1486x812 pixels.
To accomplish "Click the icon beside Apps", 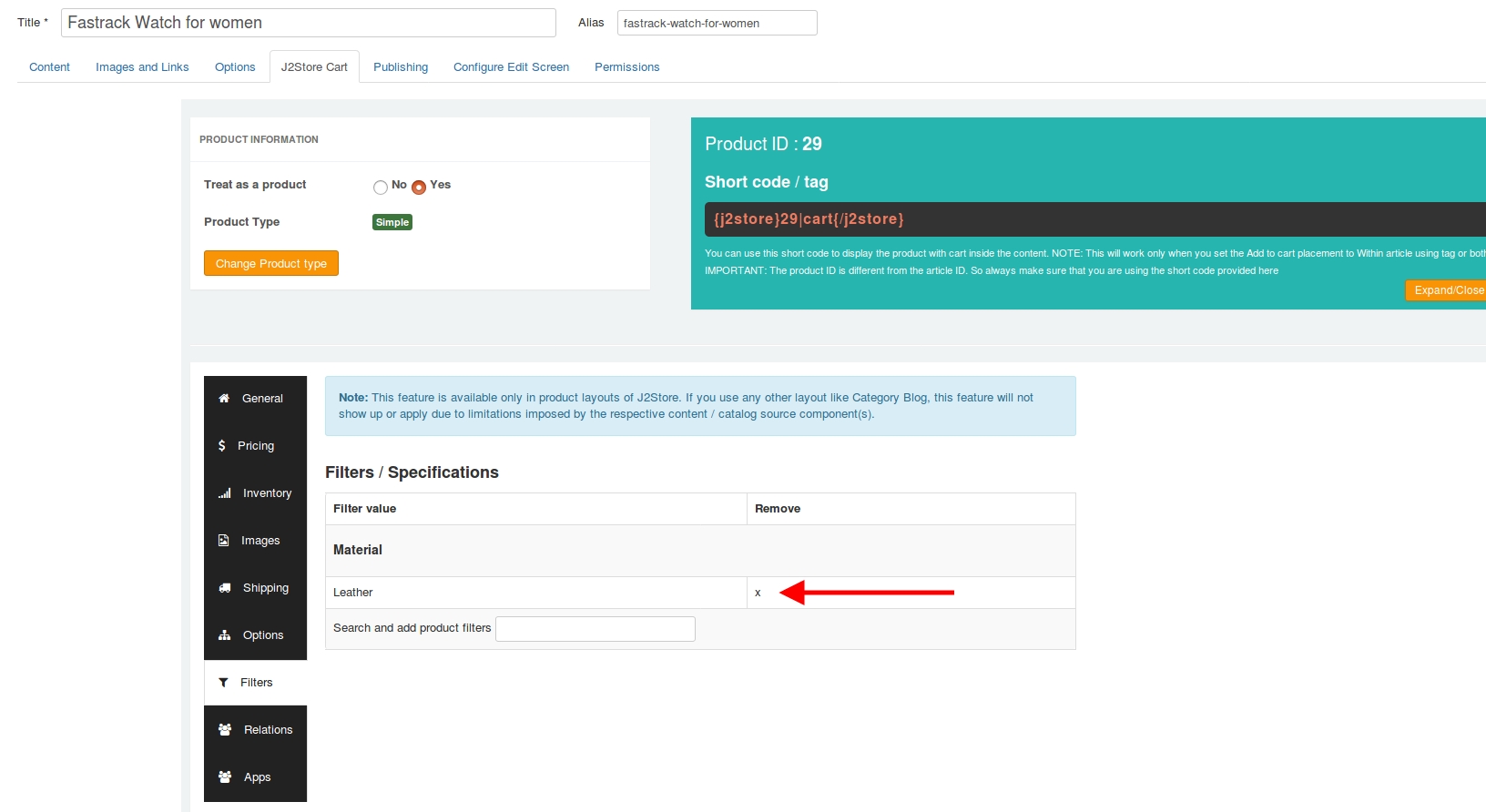I will 225,777.
